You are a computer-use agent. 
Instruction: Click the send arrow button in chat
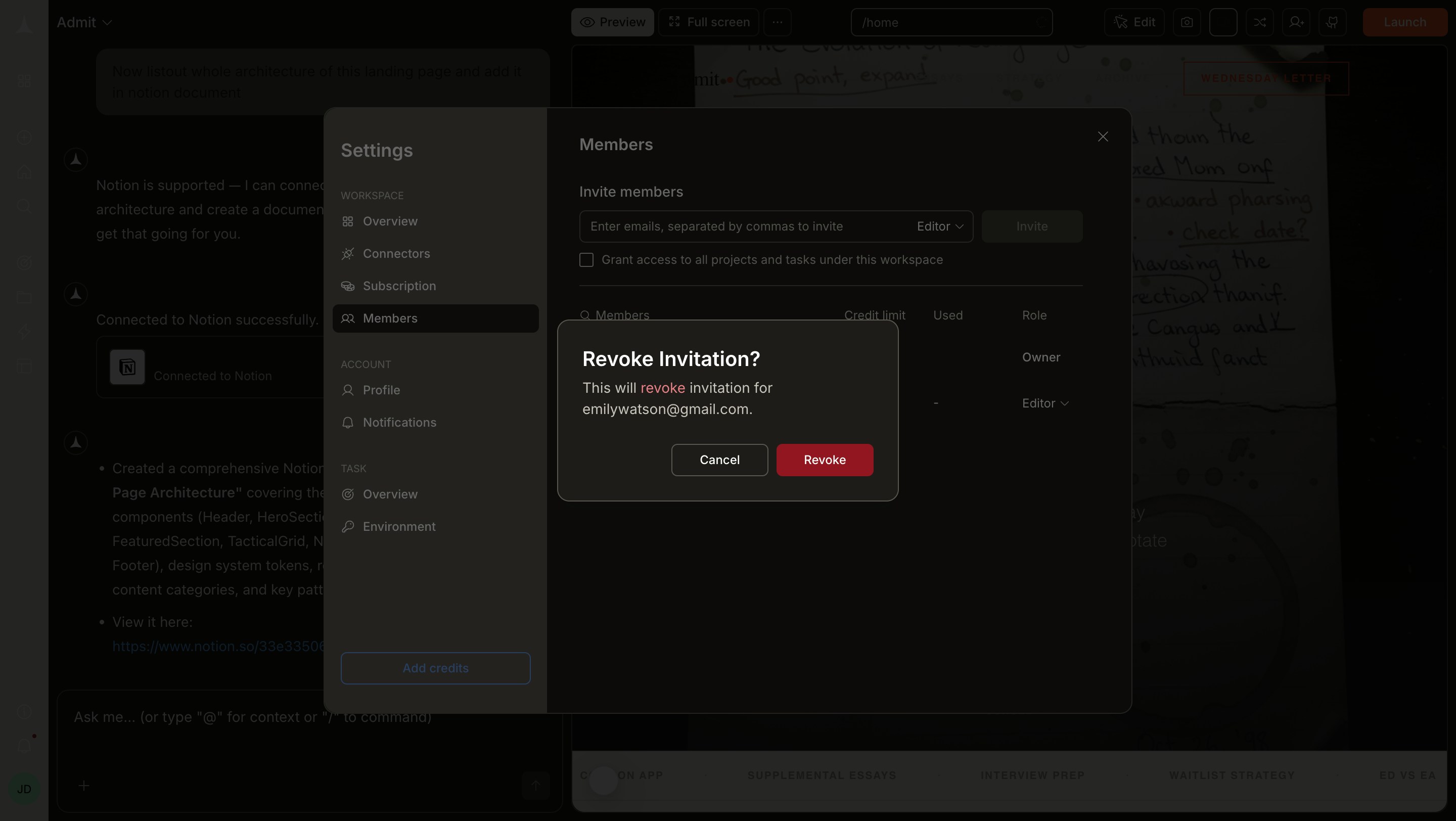pos(535,786)
